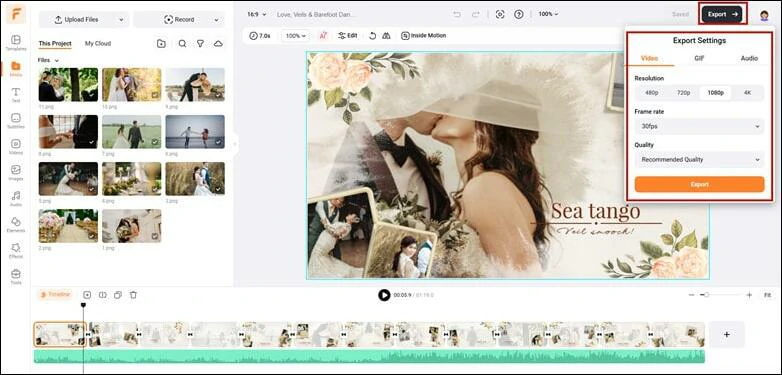The height and width of the screenshot is (375, 782).
Task: Toggle the Timeline mode switch
Action: [55, 295]
